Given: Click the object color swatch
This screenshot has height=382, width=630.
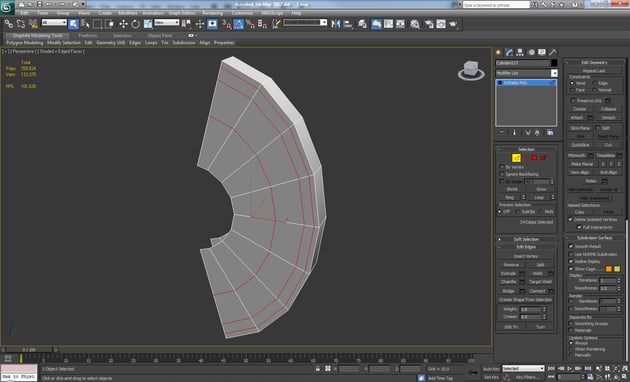Looking at the screenshot, I should click(554, 63).
